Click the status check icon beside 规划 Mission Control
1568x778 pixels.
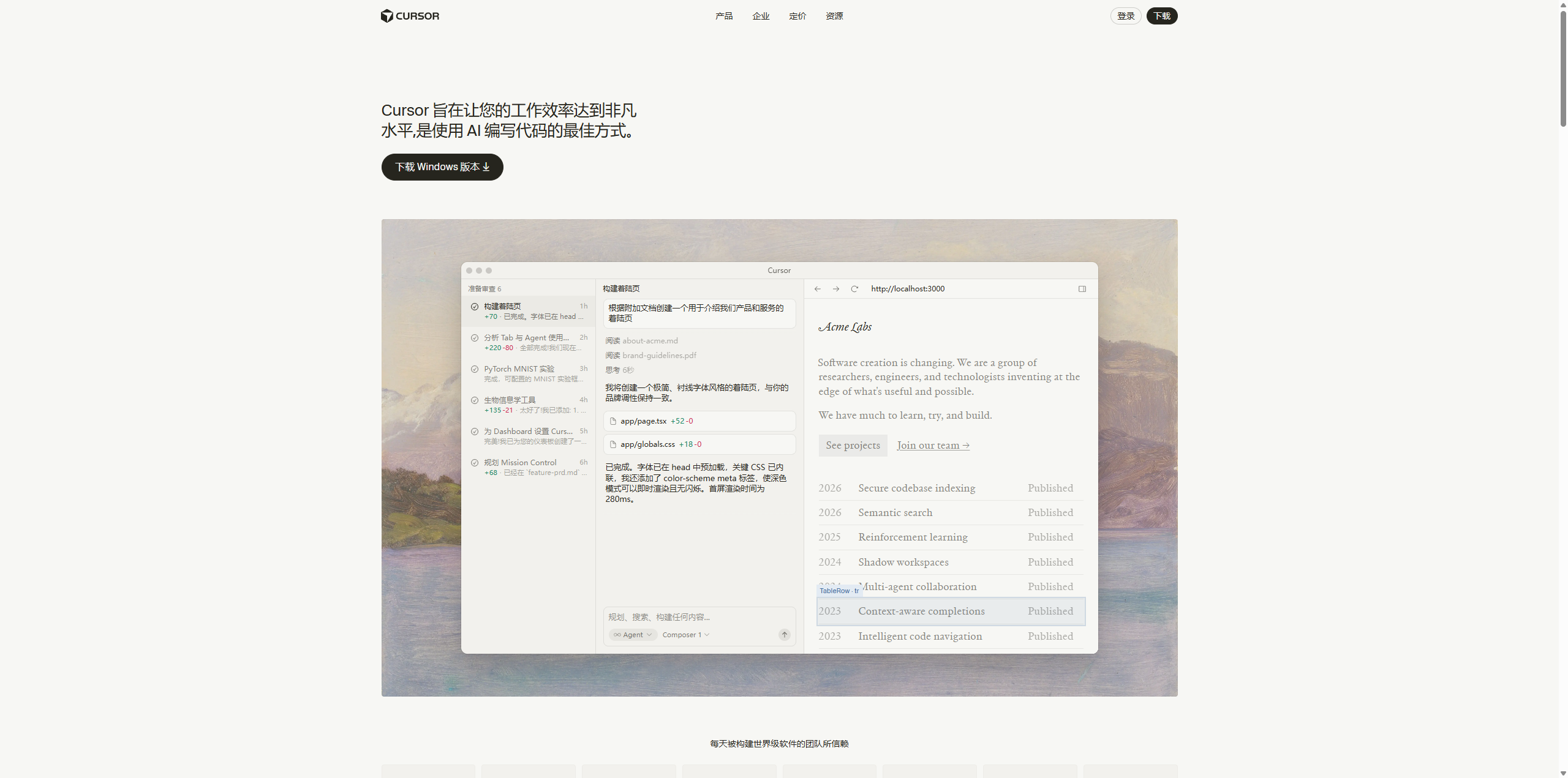pyautogui.click(x=475, y=463)
